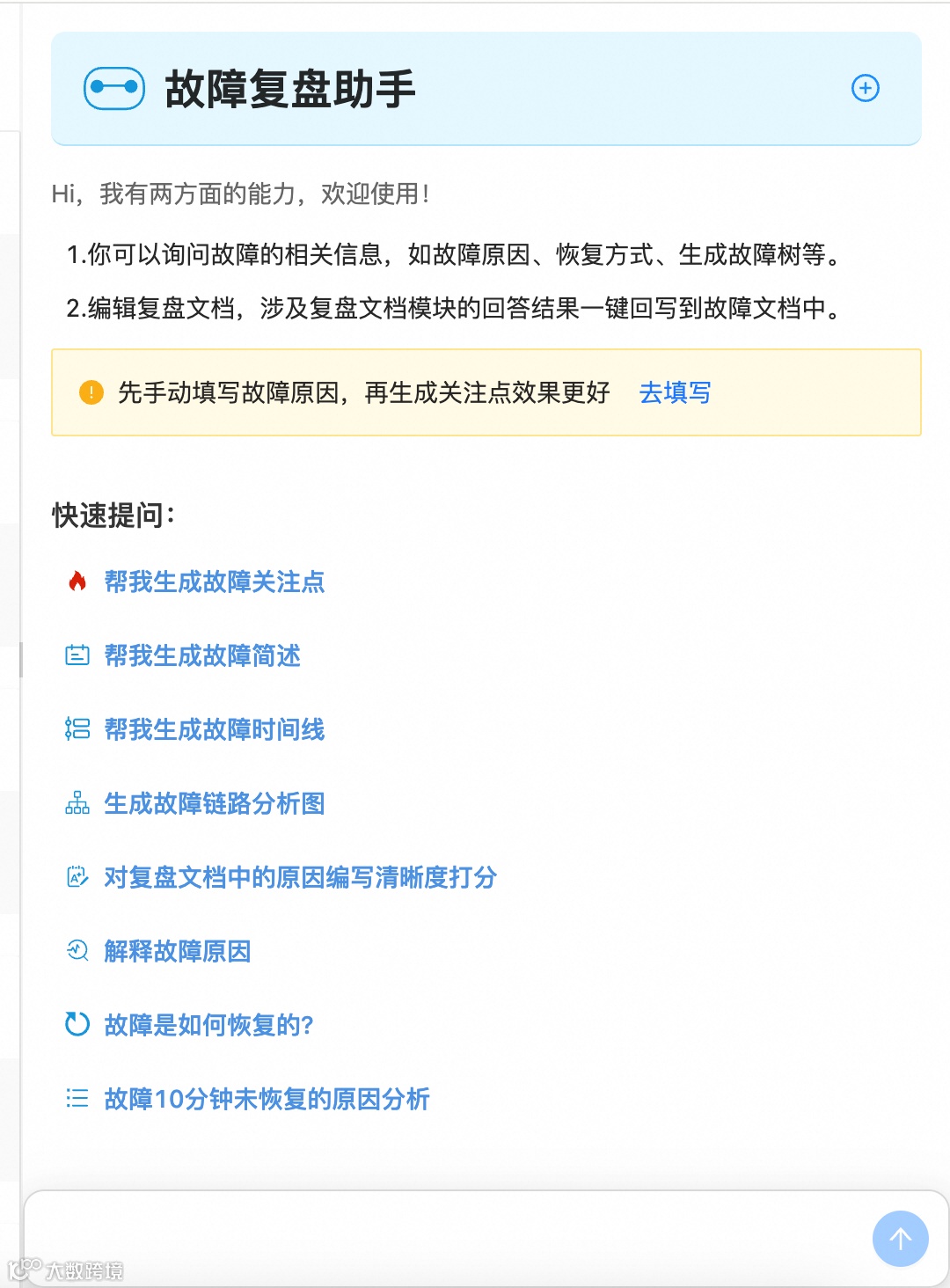Click the orange warning icon in the yellow notice
The width and height of the screenshot is (950, 1288).
pyautogui.click(x=91, y=392)
